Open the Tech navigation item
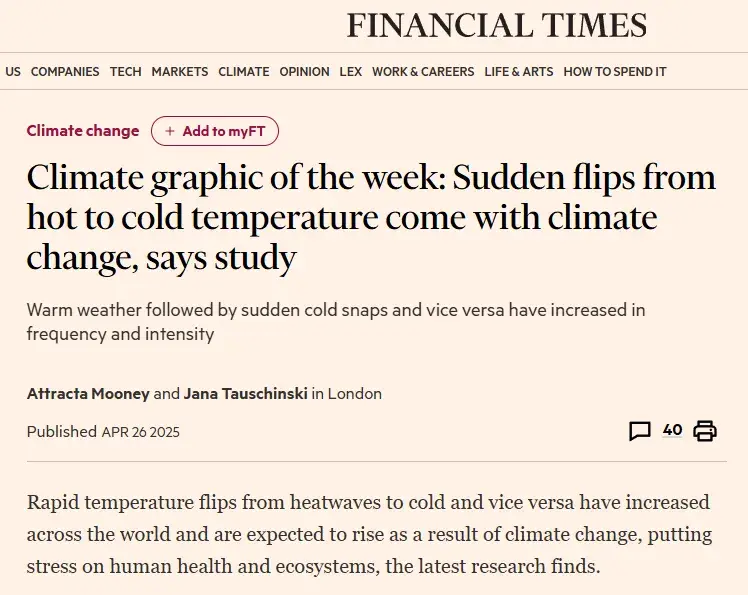The width and height of the screenshot is (748, 595). pyautogui.click(x=126, y=72)
